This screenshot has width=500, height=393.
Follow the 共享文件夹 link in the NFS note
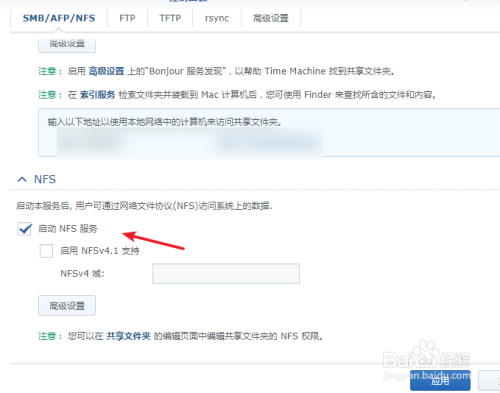pos(128,336)
